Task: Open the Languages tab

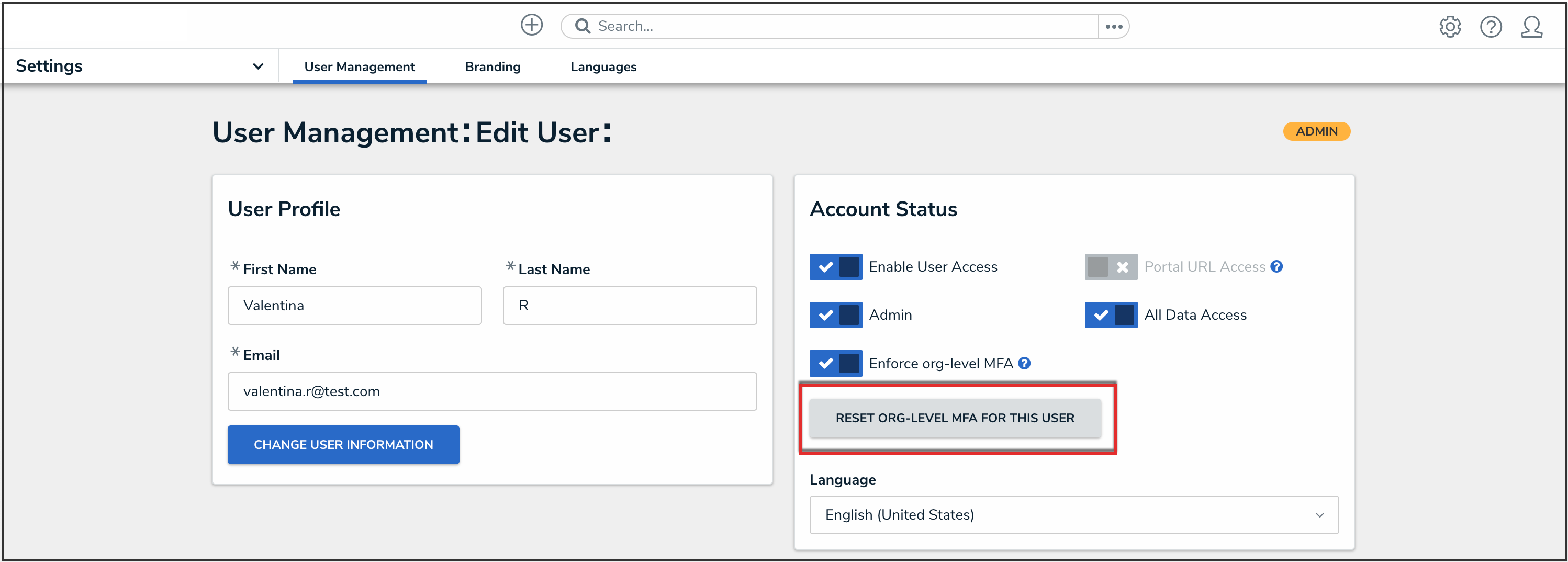Action: click(602, 66)
